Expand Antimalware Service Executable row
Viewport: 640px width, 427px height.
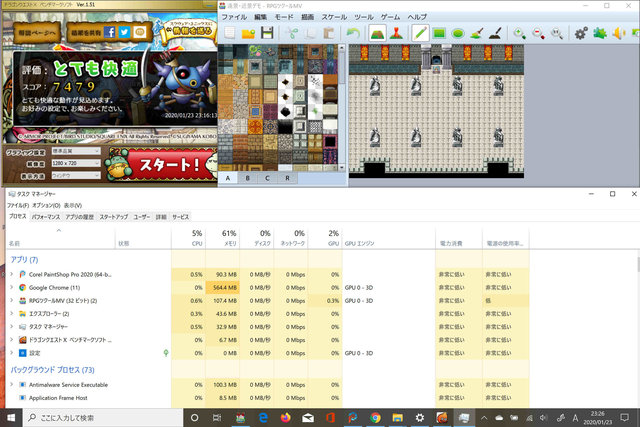point(11,385)
